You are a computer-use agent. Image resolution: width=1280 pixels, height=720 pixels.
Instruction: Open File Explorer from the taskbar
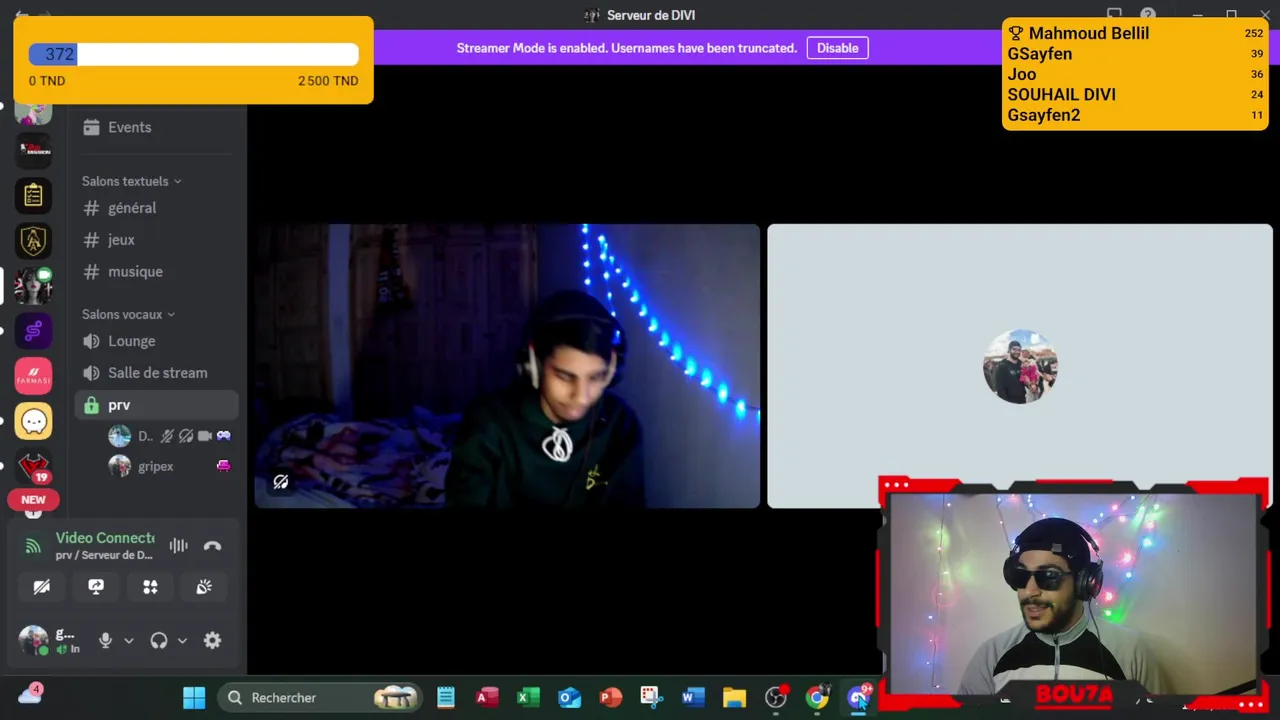735,698
